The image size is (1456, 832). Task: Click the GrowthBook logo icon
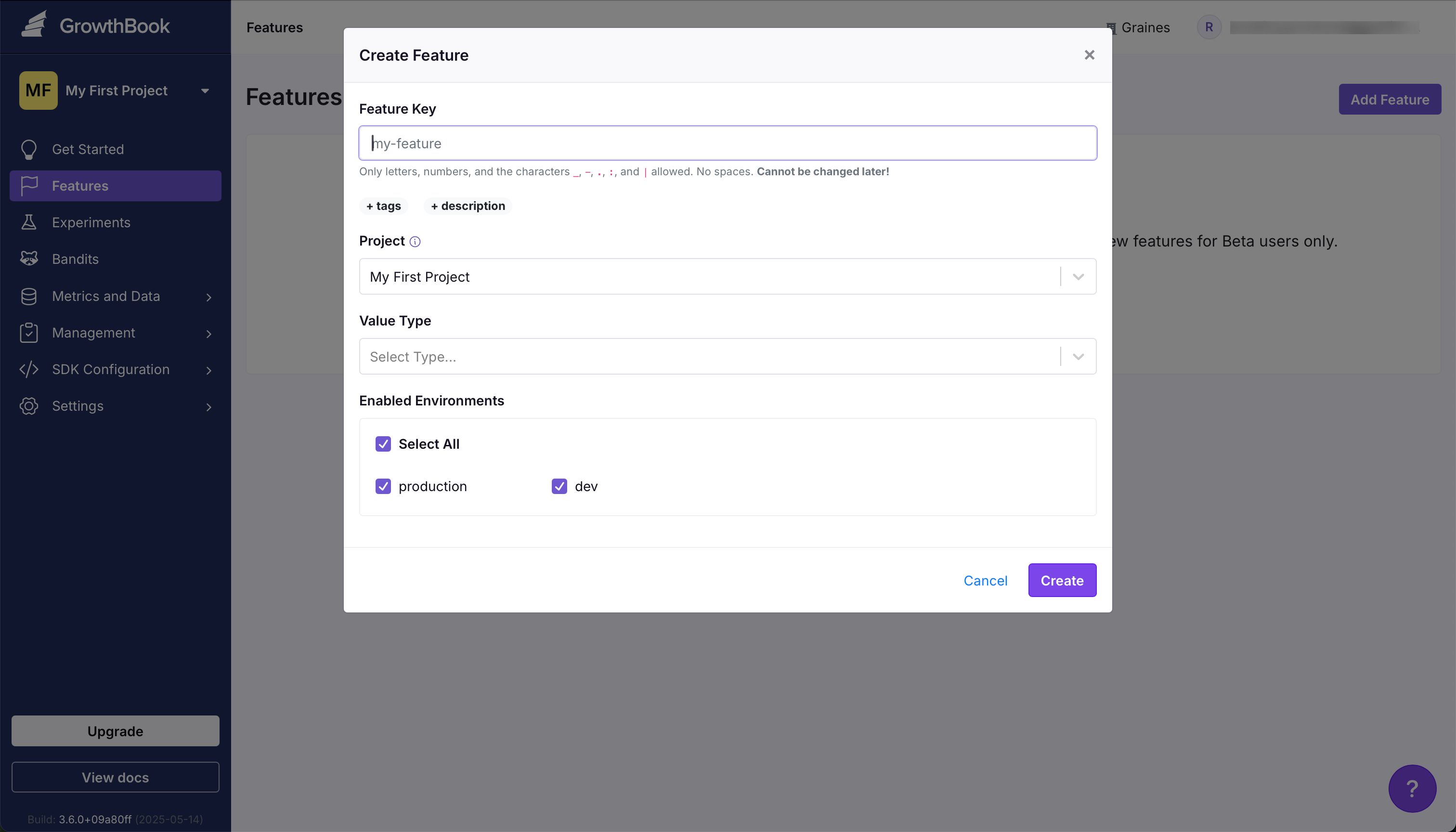pos(34,25)
